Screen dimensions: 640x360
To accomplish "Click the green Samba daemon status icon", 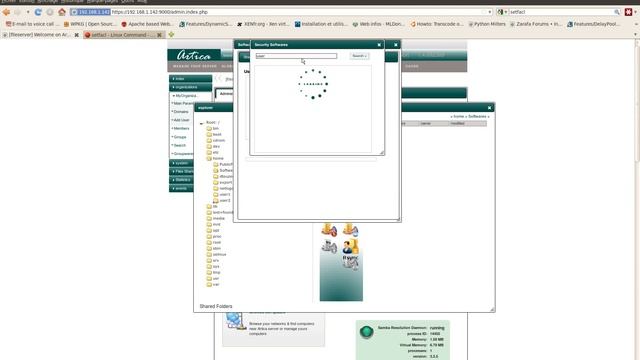I will [x=366, y=332].
